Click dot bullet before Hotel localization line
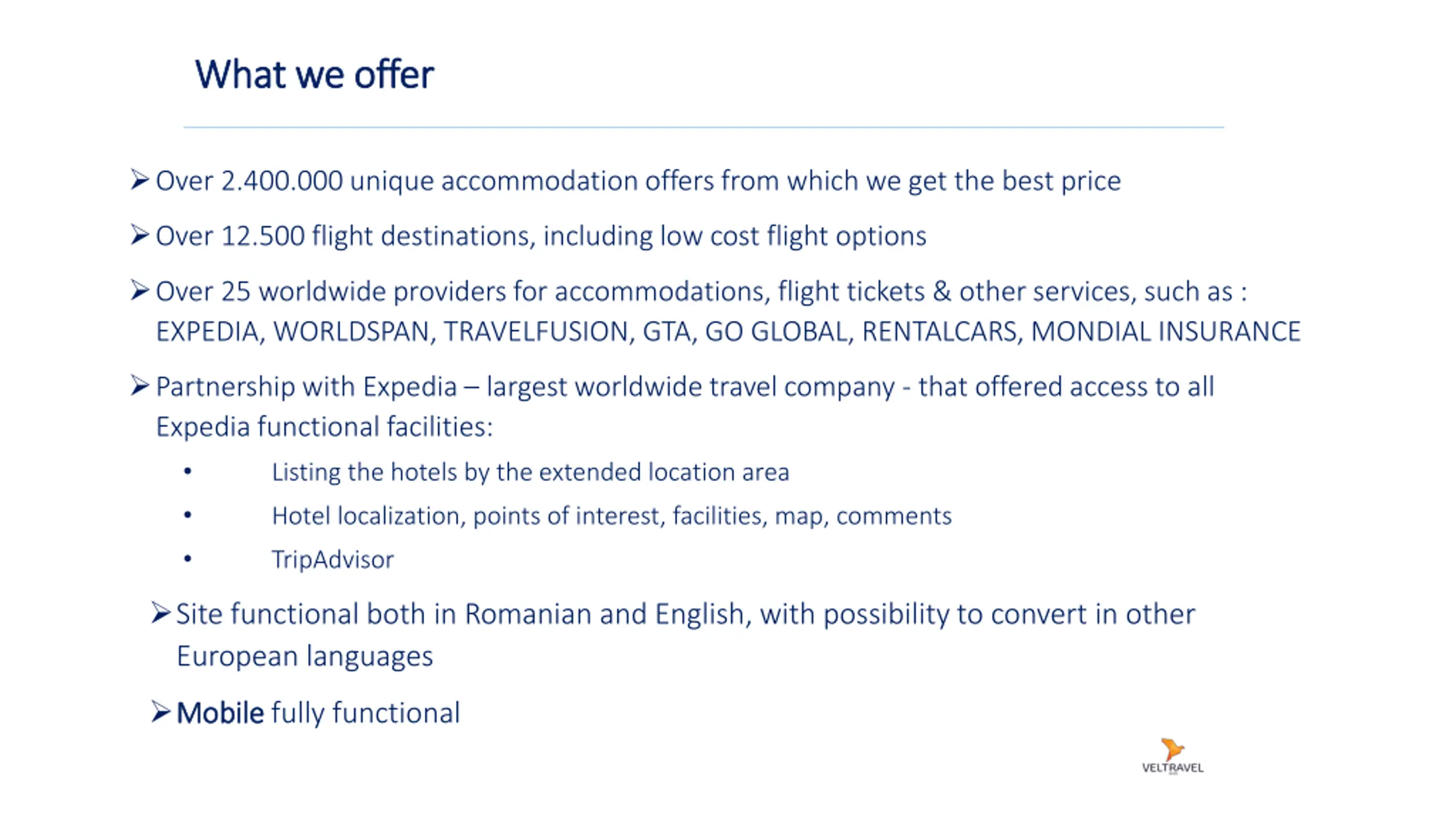Screen dimensions: 1456x819 (x=188, y=515)
